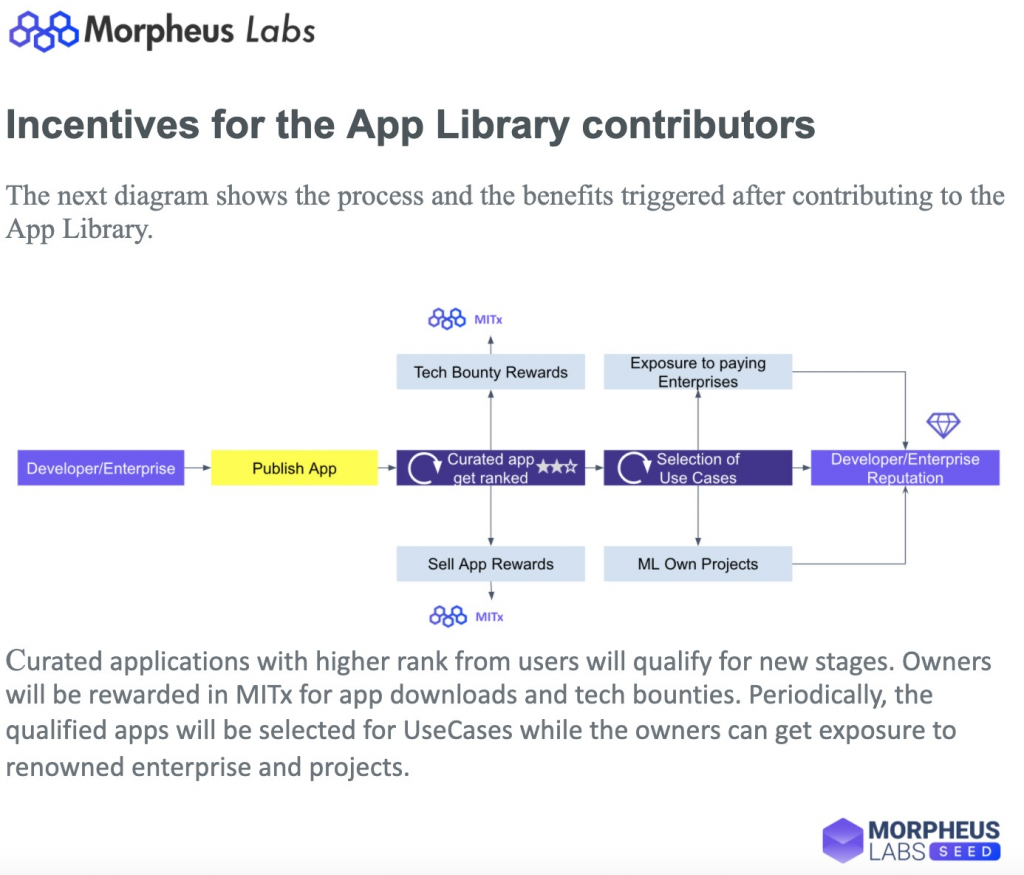Image resolution: width=1024 pixels, height=875 pixels.
Task: Click the blue SEED badge
Action: point(965,851)
